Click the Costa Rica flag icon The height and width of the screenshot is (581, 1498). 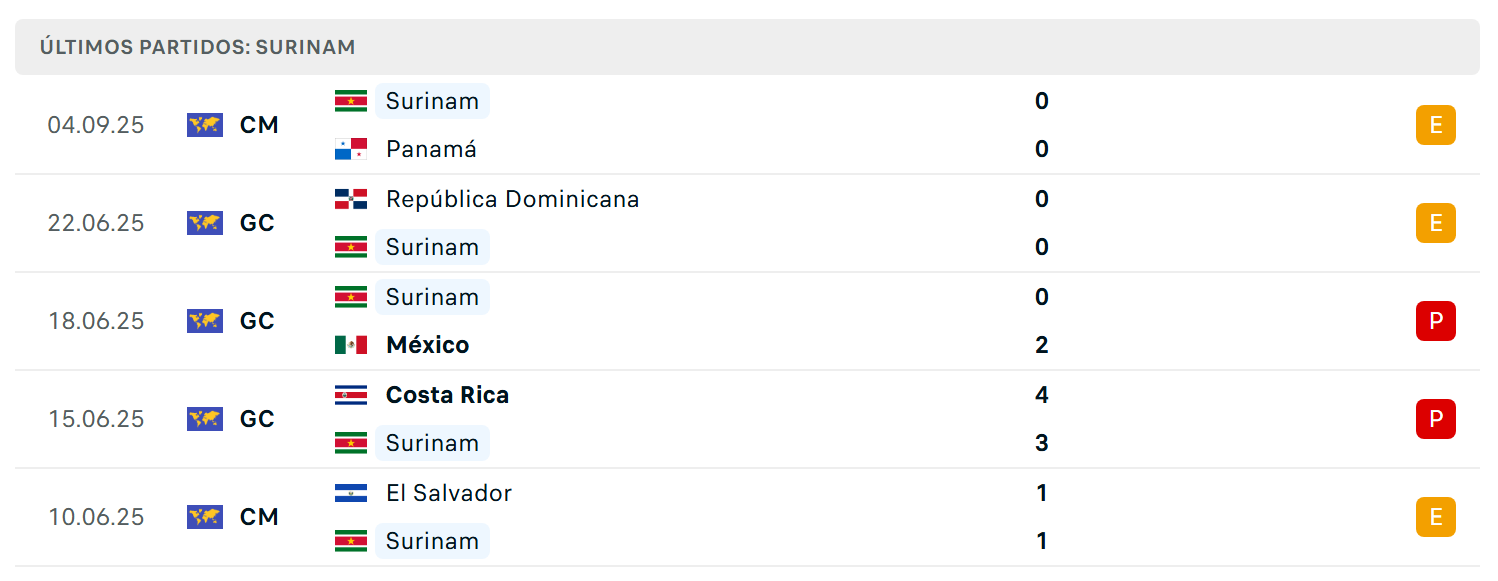coord(351,395)
